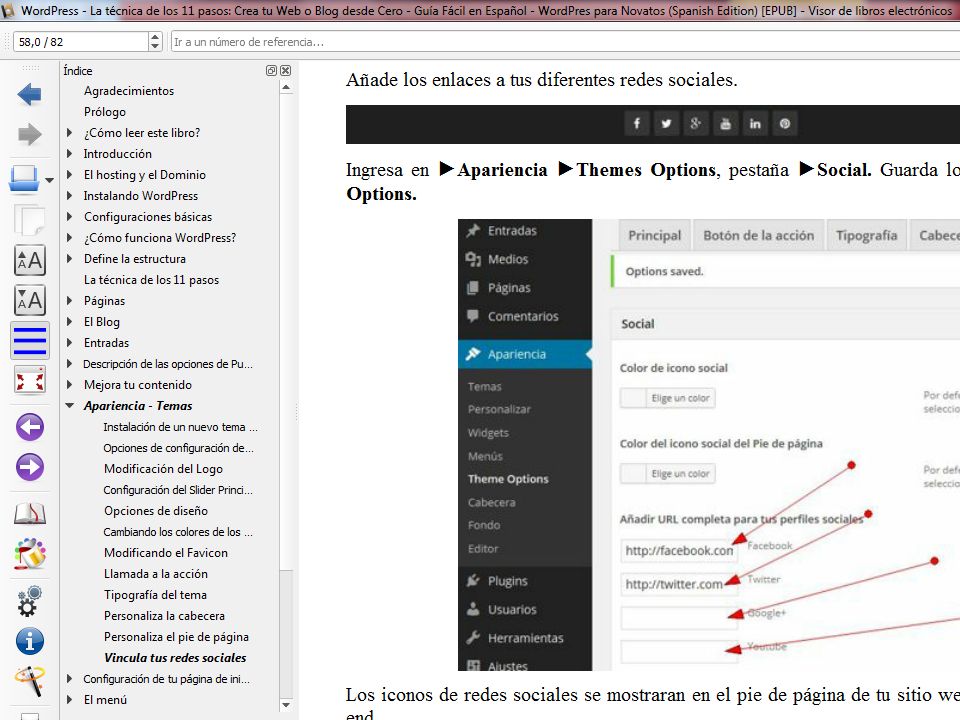Go to 'Tipografía del tema'
This screenshot has width=960, height=720.
click(156, 594)
